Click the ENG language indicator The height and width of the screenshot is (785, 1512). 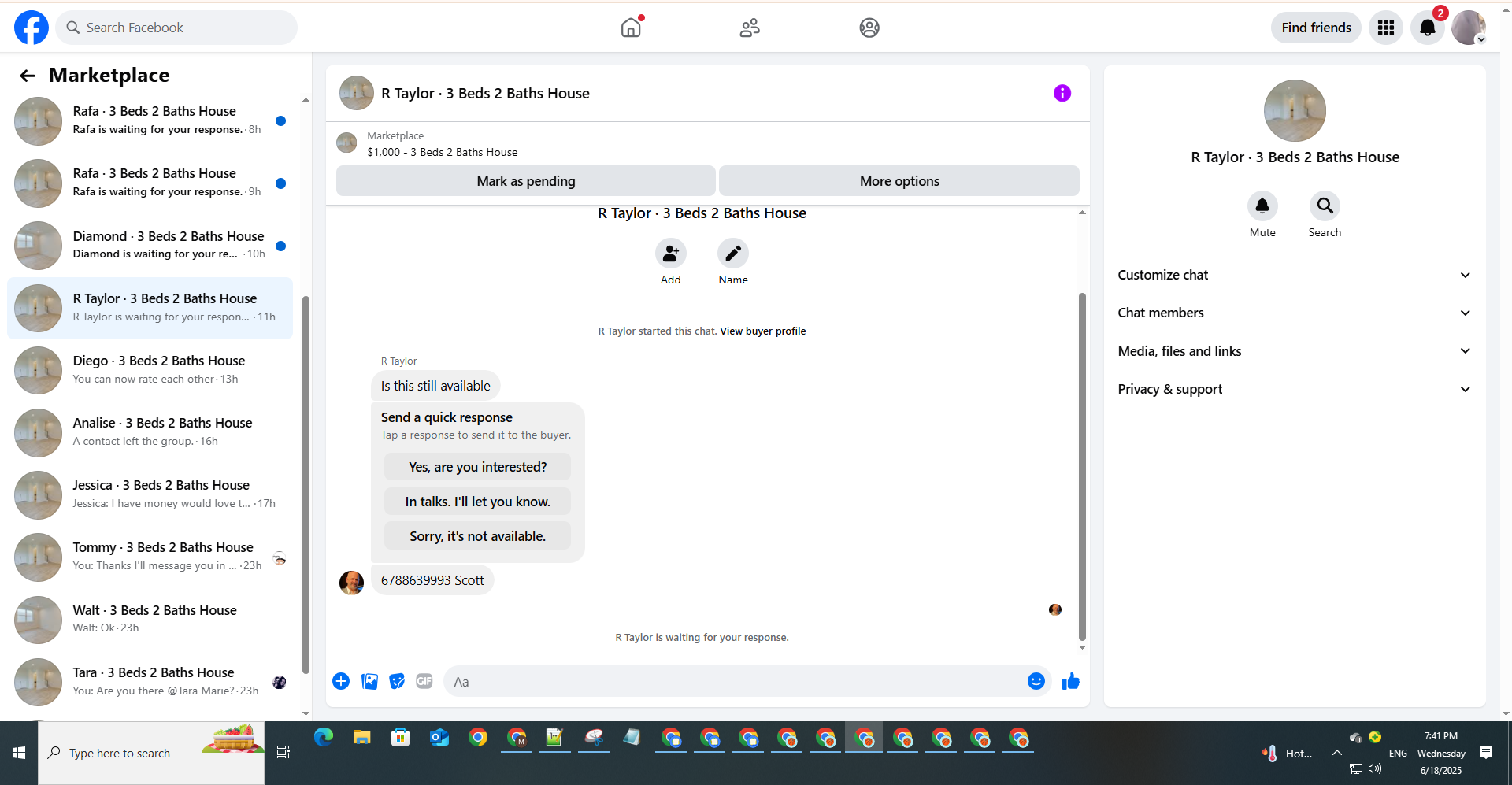[x=1398, y=754]
